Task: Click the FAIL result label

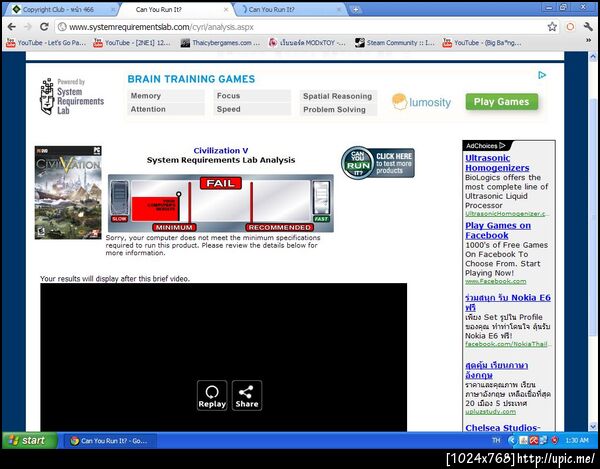Action: pyautogui.click(x=221, y=183)
